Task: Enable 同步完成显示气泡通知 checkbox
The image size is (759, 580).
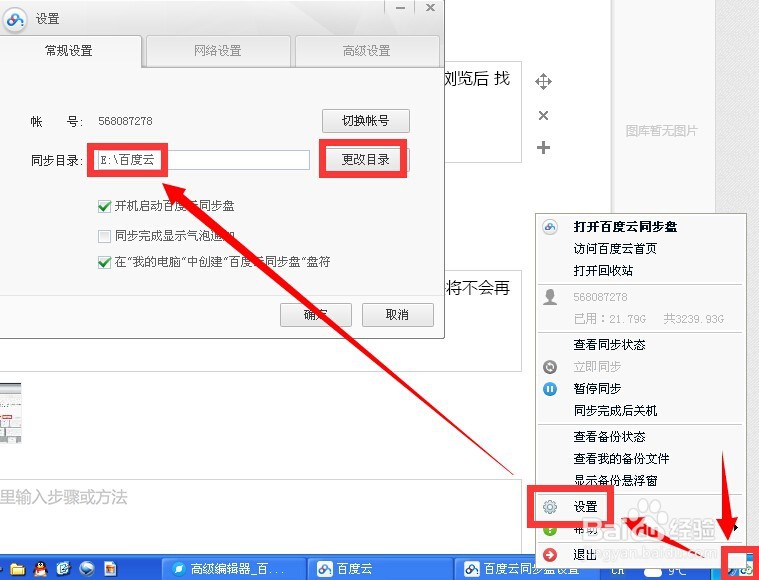Action: coord(104,236)
